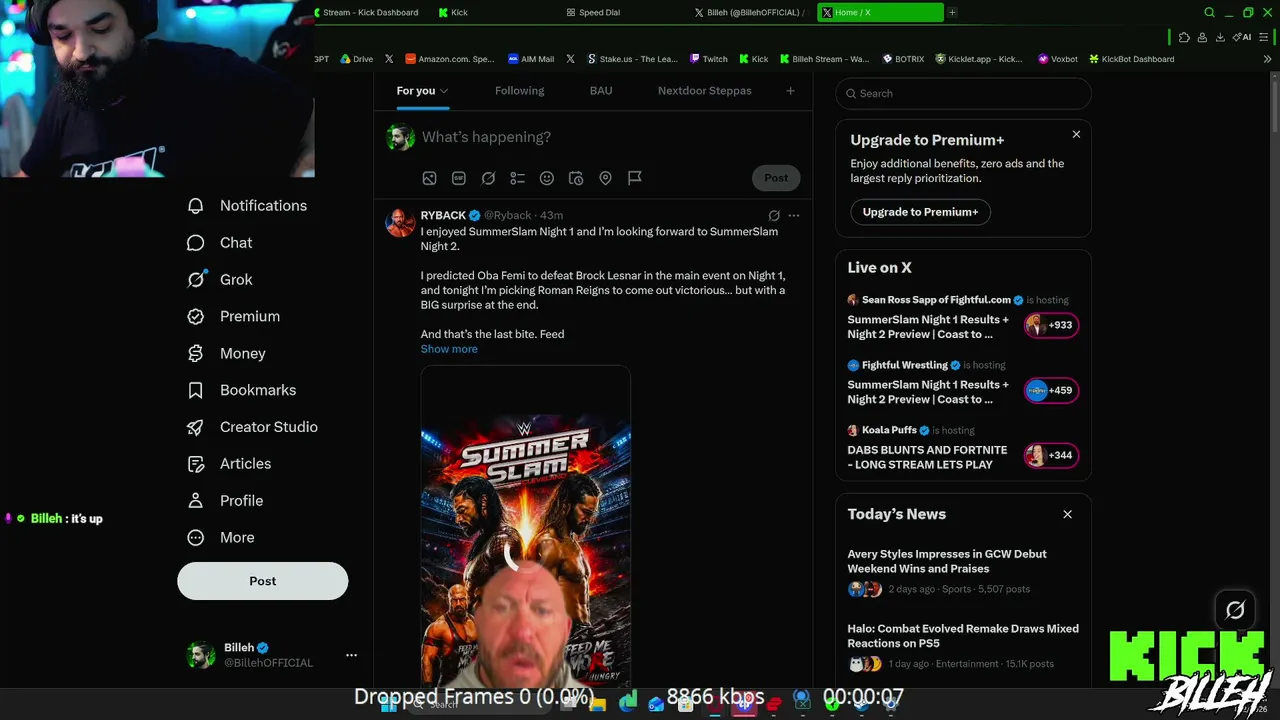The width and height of the screenshot is (1280, 720).
Task: Dismiss the Upgrade to Premium+ card
Action: [1076, 134]
